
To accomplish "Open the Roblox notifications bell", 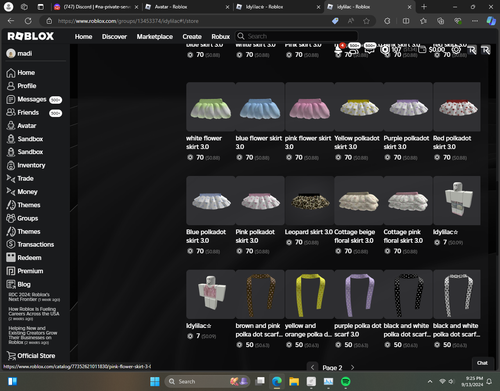I will click(x=338, y=49).
